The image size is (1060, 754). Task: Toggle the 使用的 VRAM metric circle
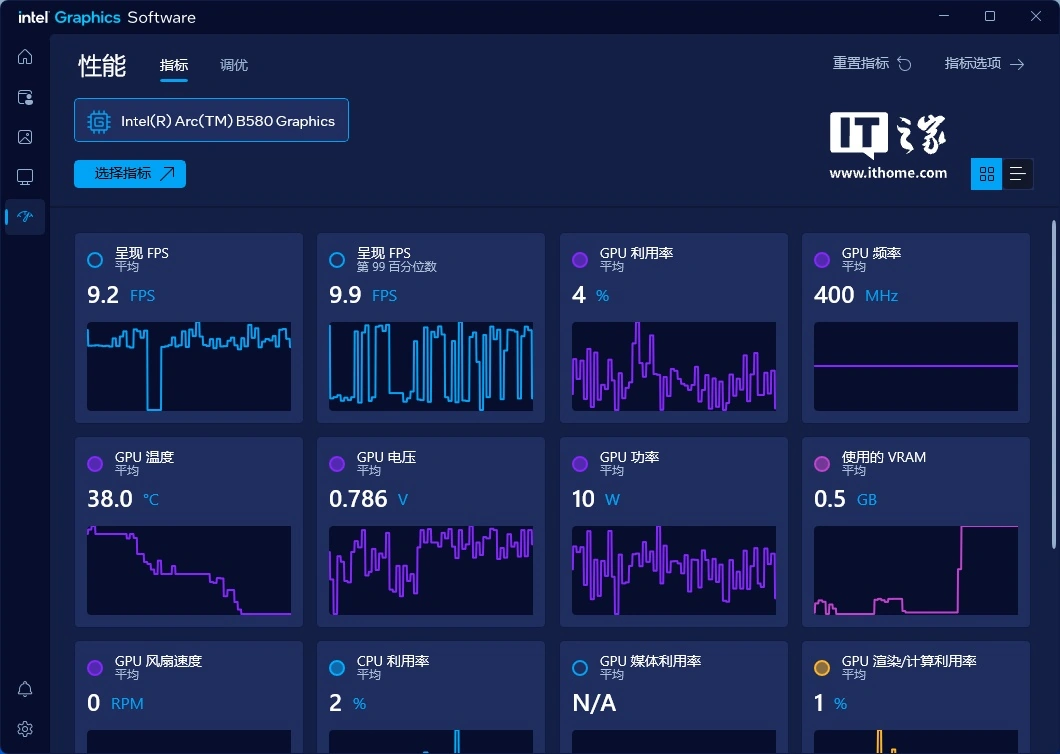coord(822,464)
